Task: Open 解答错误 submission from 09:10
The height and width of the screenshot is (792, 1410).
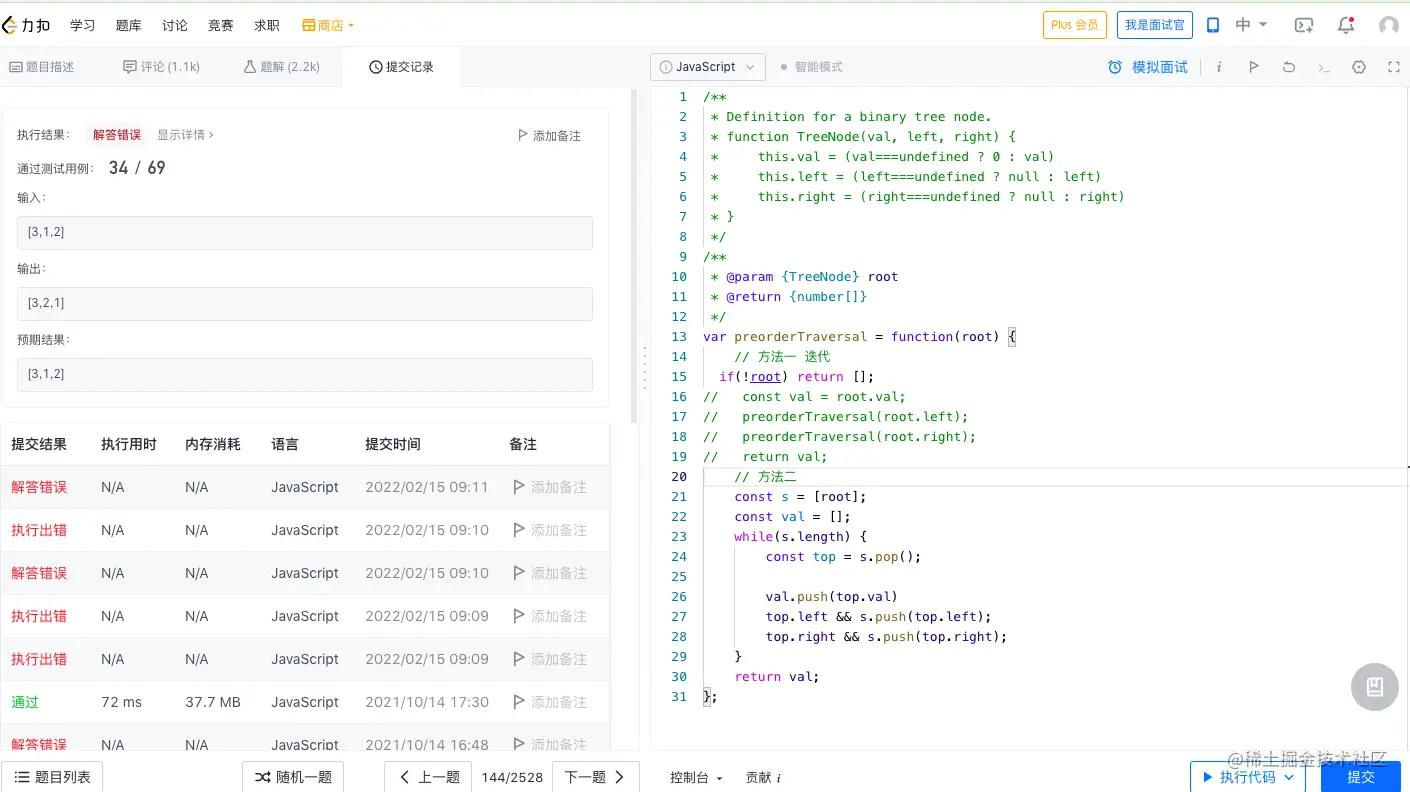Action: click(39, 573)
